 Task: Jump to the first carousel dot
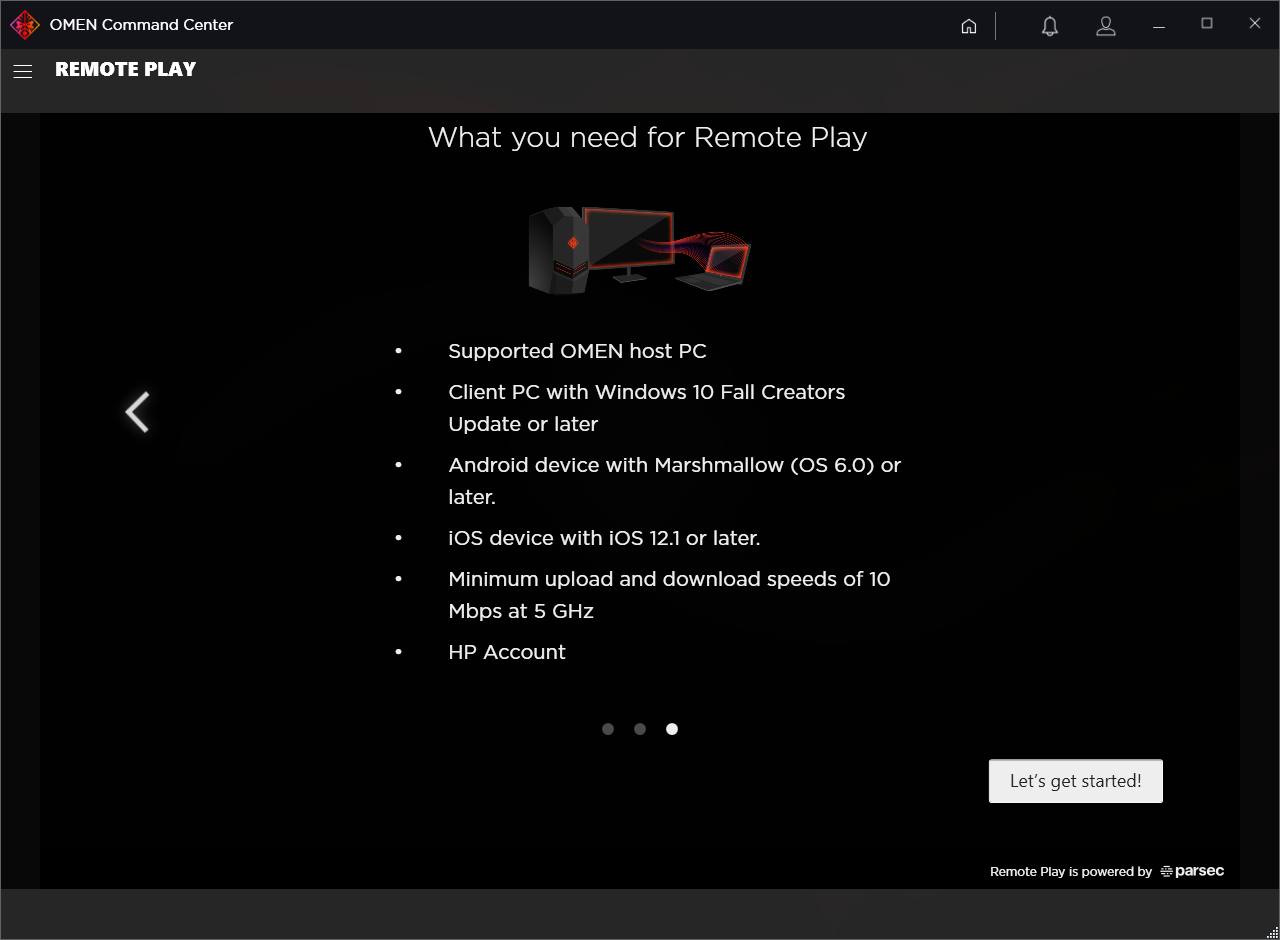608,729
